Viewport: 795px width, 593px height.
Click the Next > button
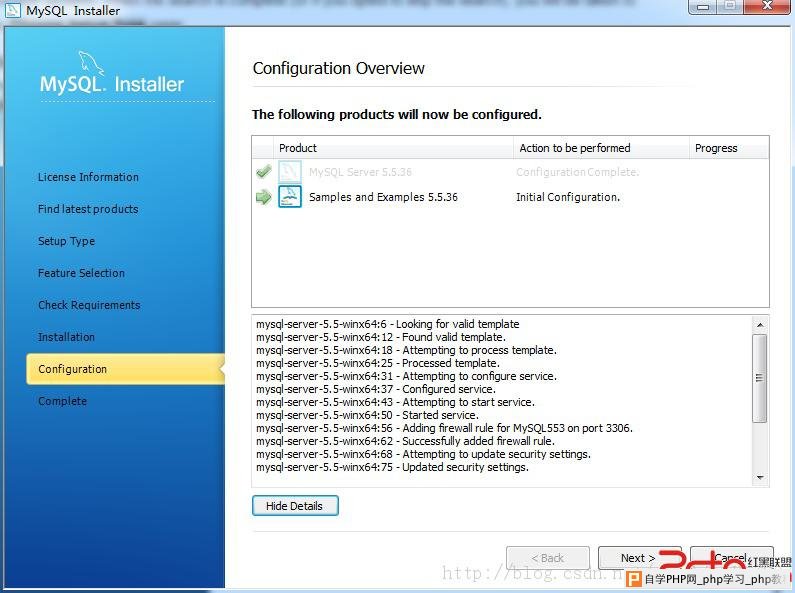(x=638, y=558)
